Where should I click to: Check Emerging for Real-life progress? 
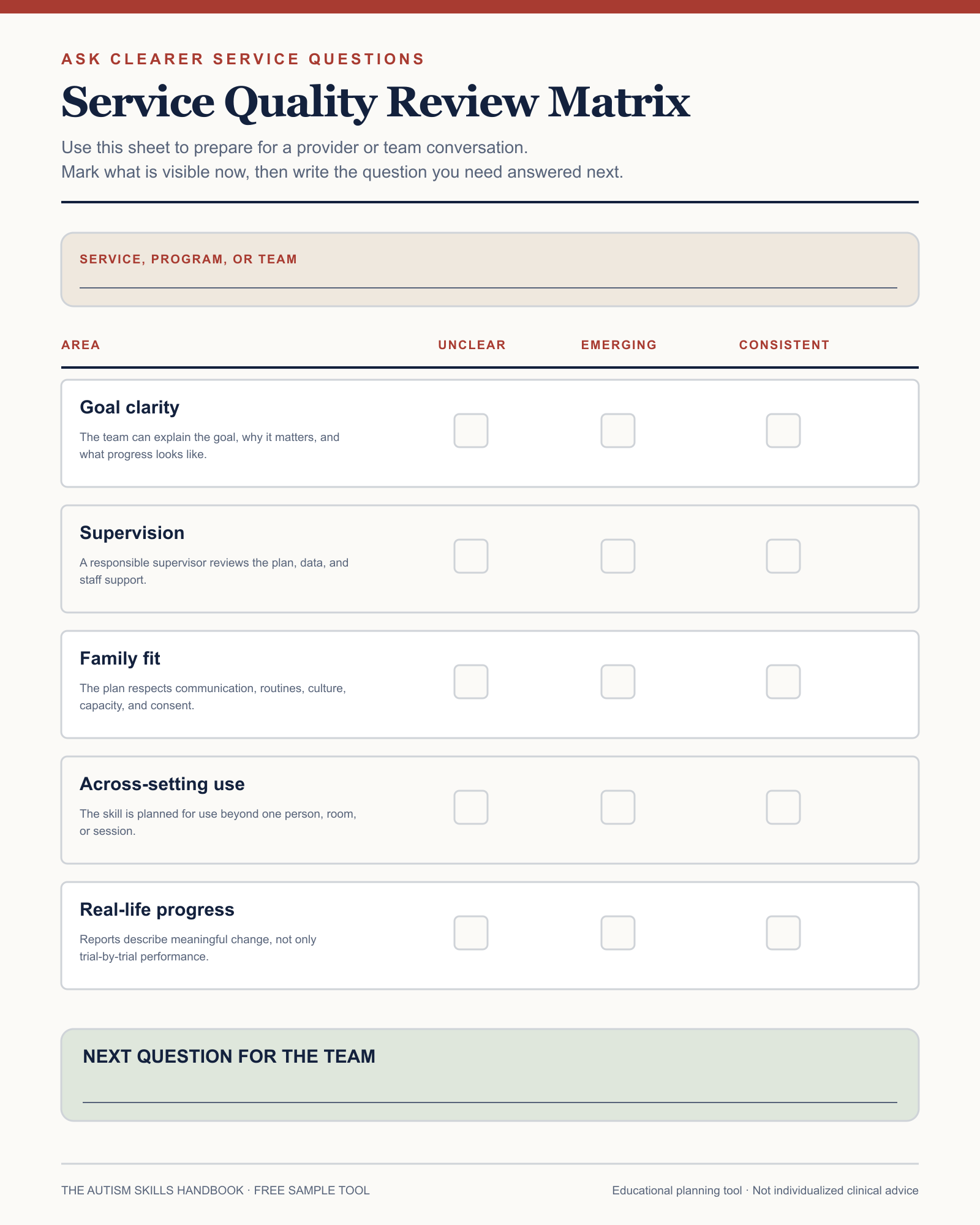618,933
